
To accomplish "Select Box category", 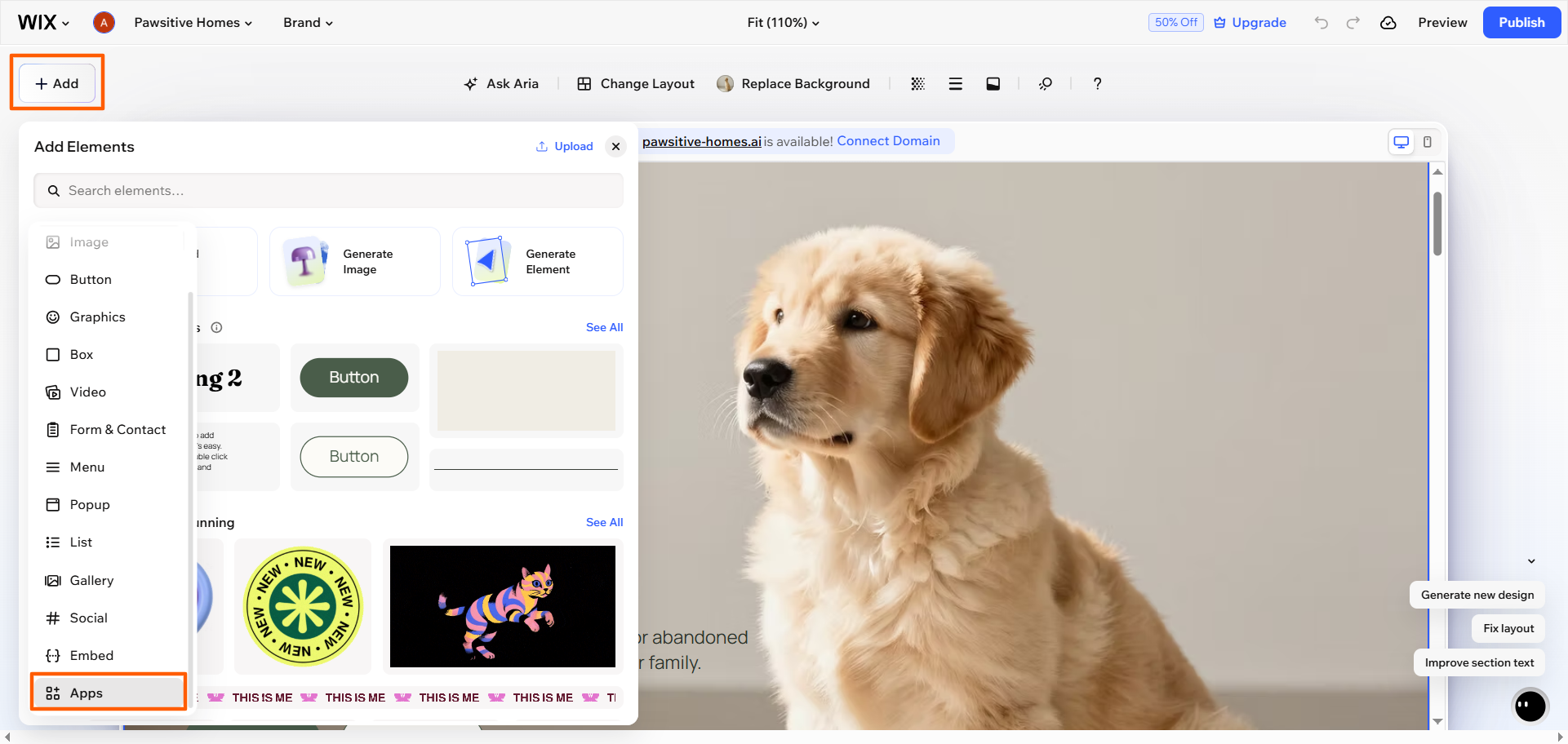I will coord(109,354).
